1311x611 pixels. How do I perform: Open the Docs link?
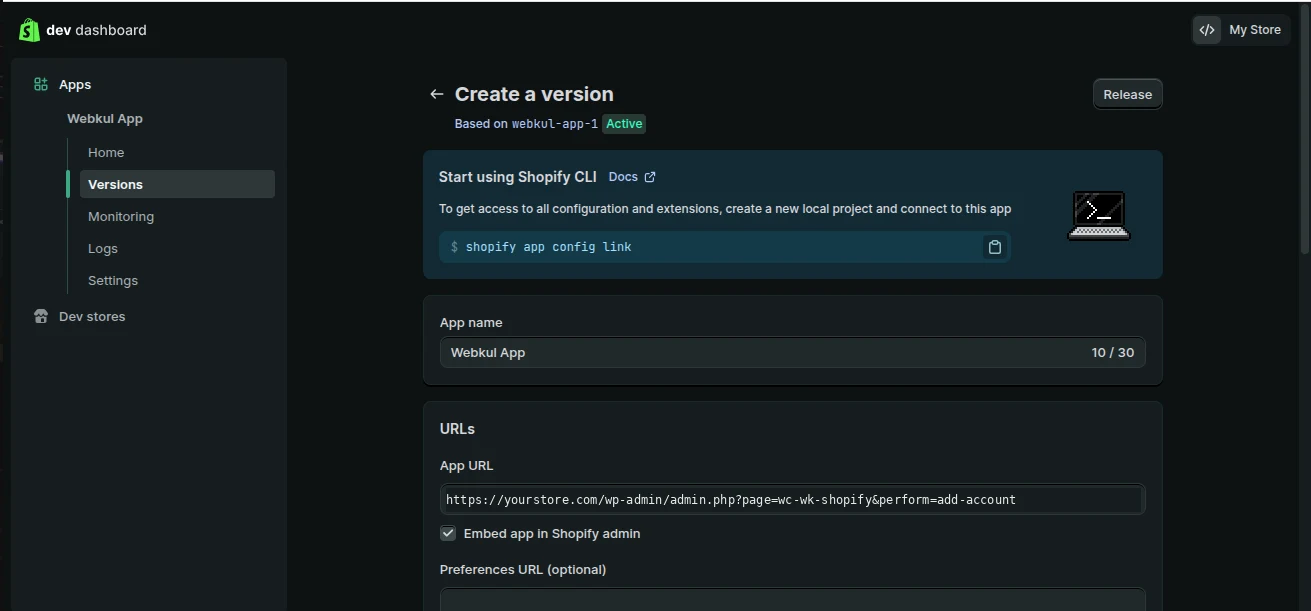click(623, 177)
